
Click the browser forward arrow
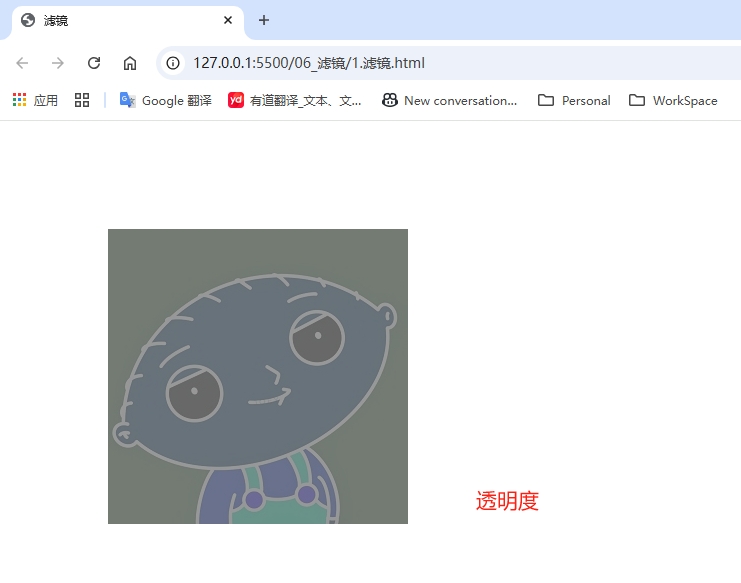point(58,63)
